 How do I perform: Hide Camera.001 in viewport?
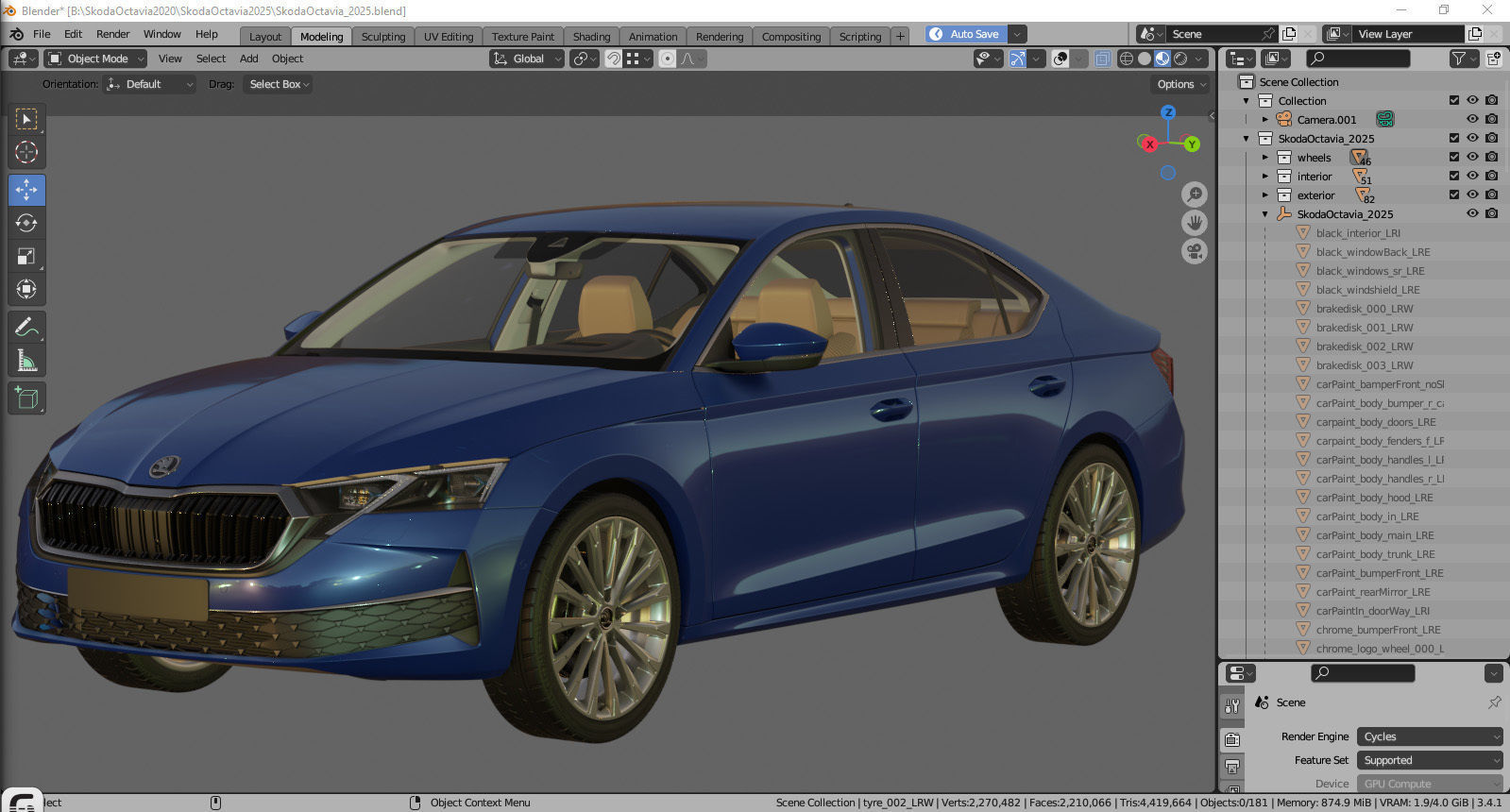click(1472, 119)
